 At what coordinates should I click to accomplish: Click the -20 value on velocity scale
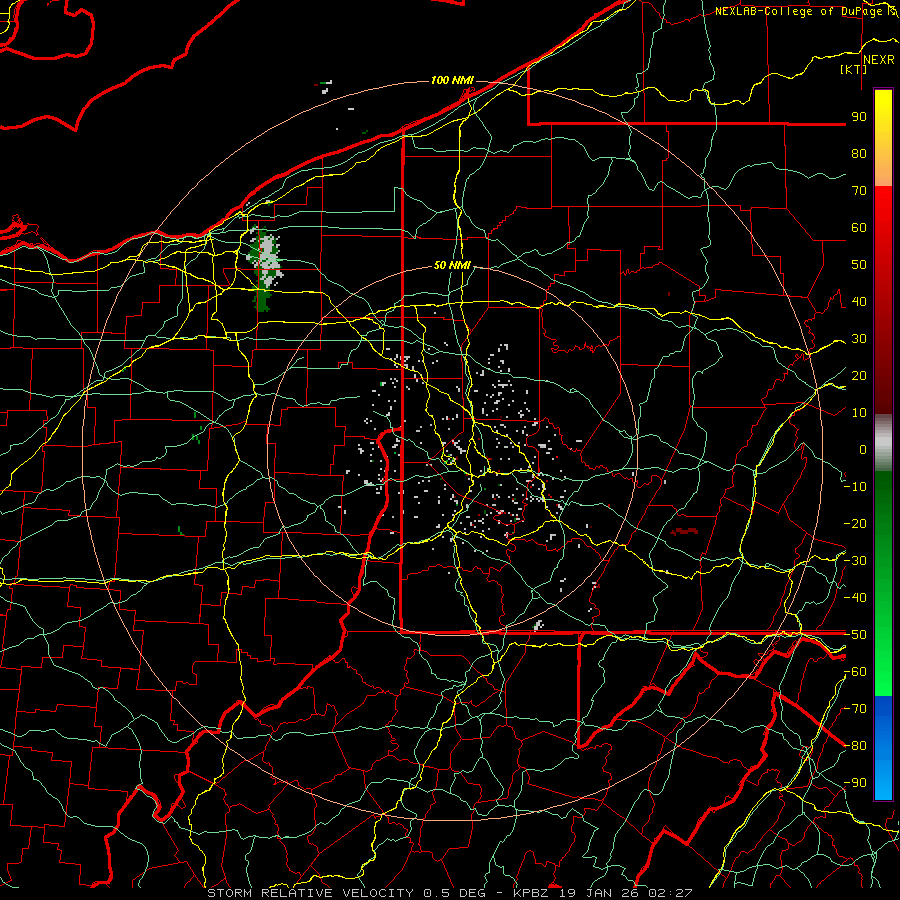pyautogui.click(x=855, y=523)
